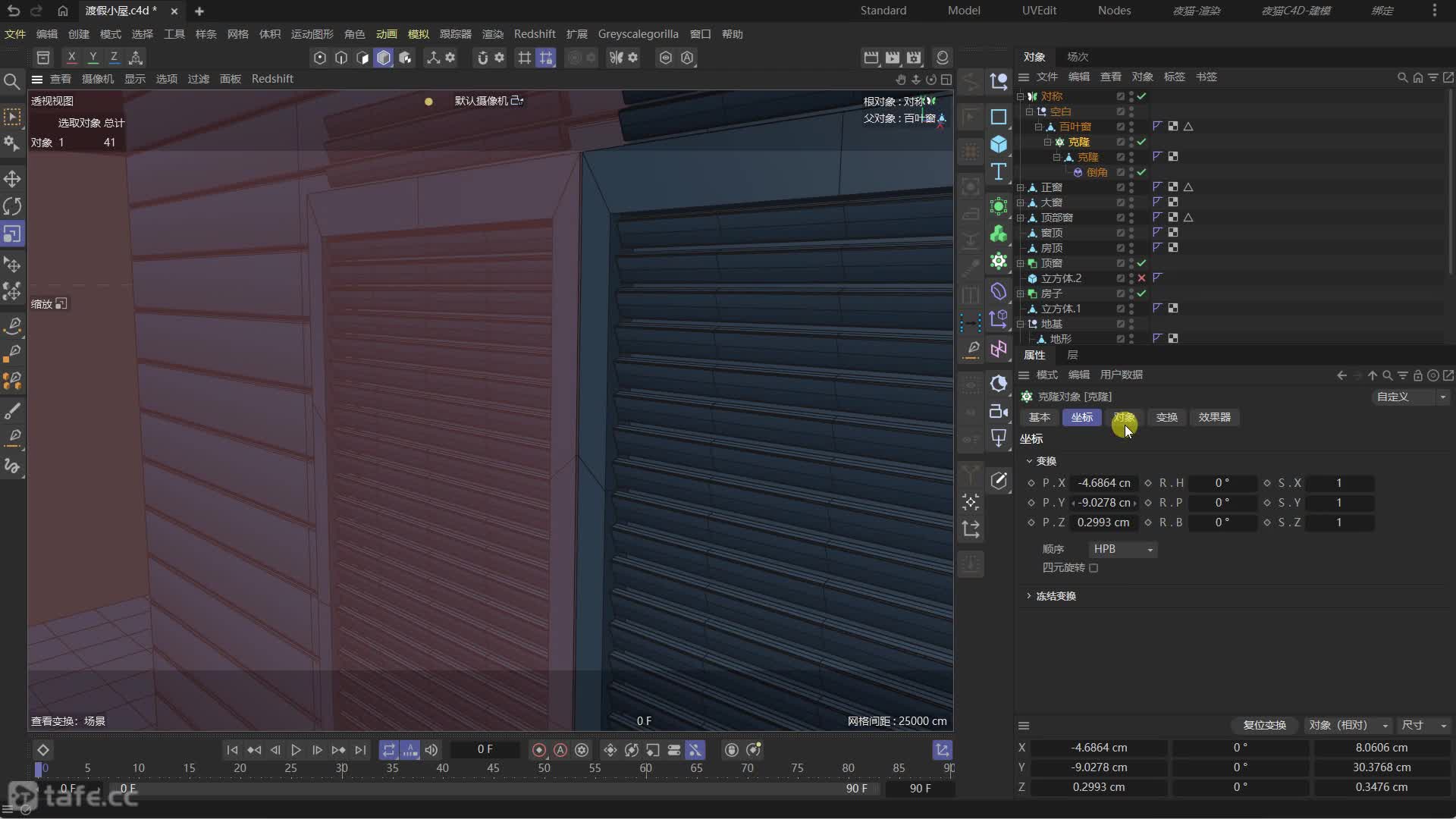Open the 变换 attribute tab
The width and height of the screenshot is (1456, 819).
coord(1166,417)
